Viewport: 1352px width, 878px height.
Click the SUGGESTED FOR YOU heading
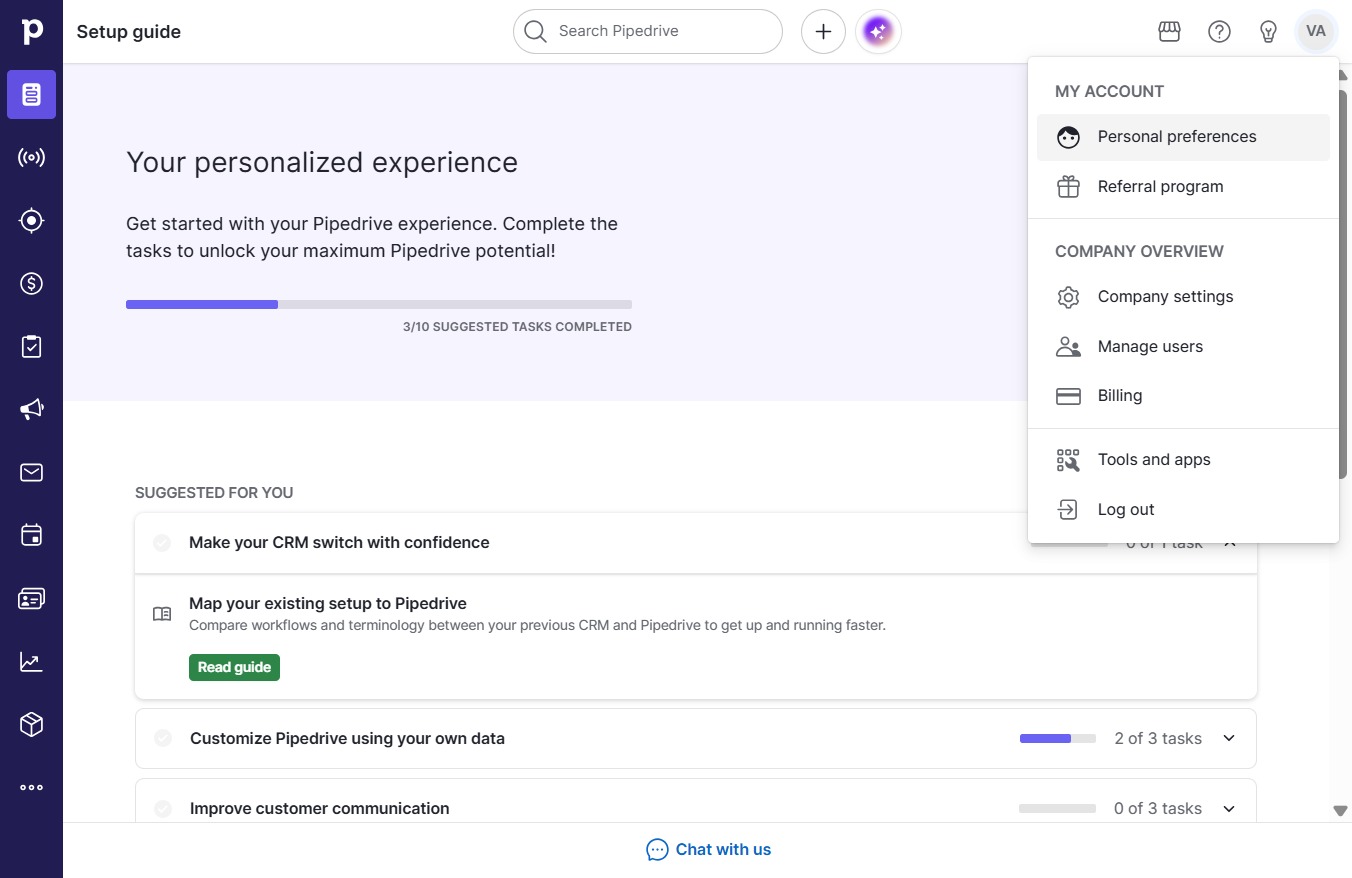(214, 493)
